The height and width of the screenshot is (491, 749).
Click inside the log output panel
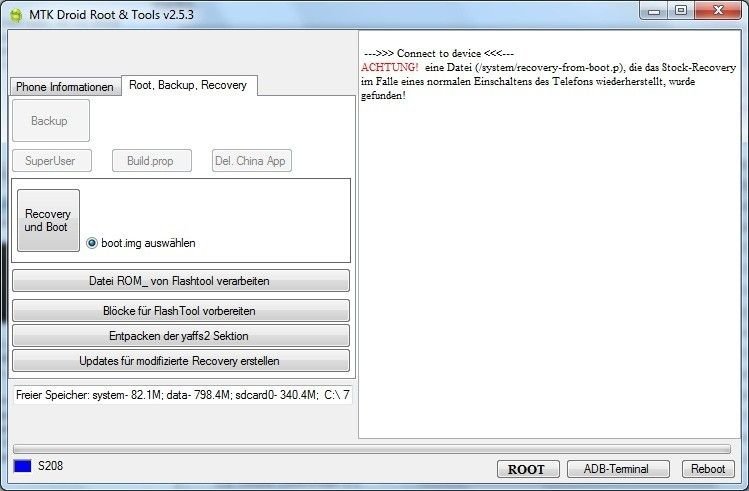click(549, 234)
